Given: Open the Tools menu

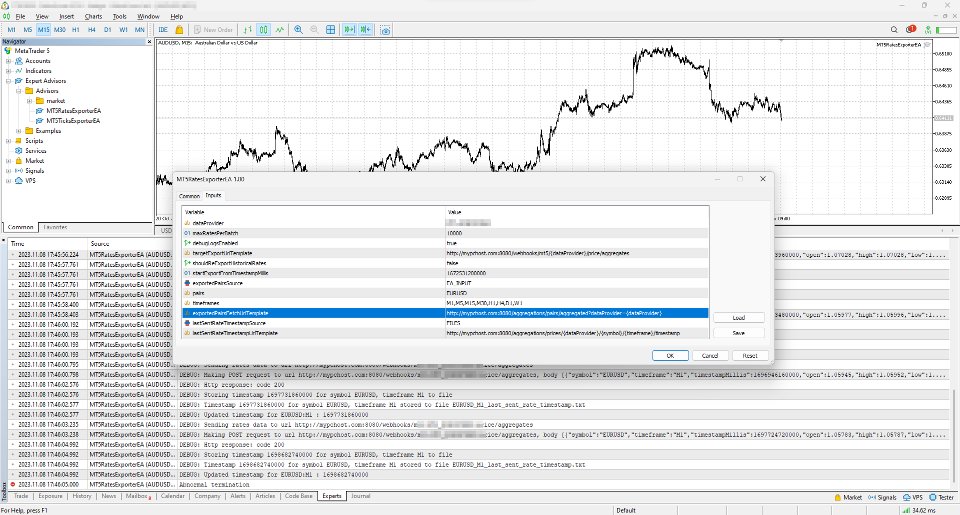Looking at the screenshot, I should pyautogui.click(x=119, y=17).
